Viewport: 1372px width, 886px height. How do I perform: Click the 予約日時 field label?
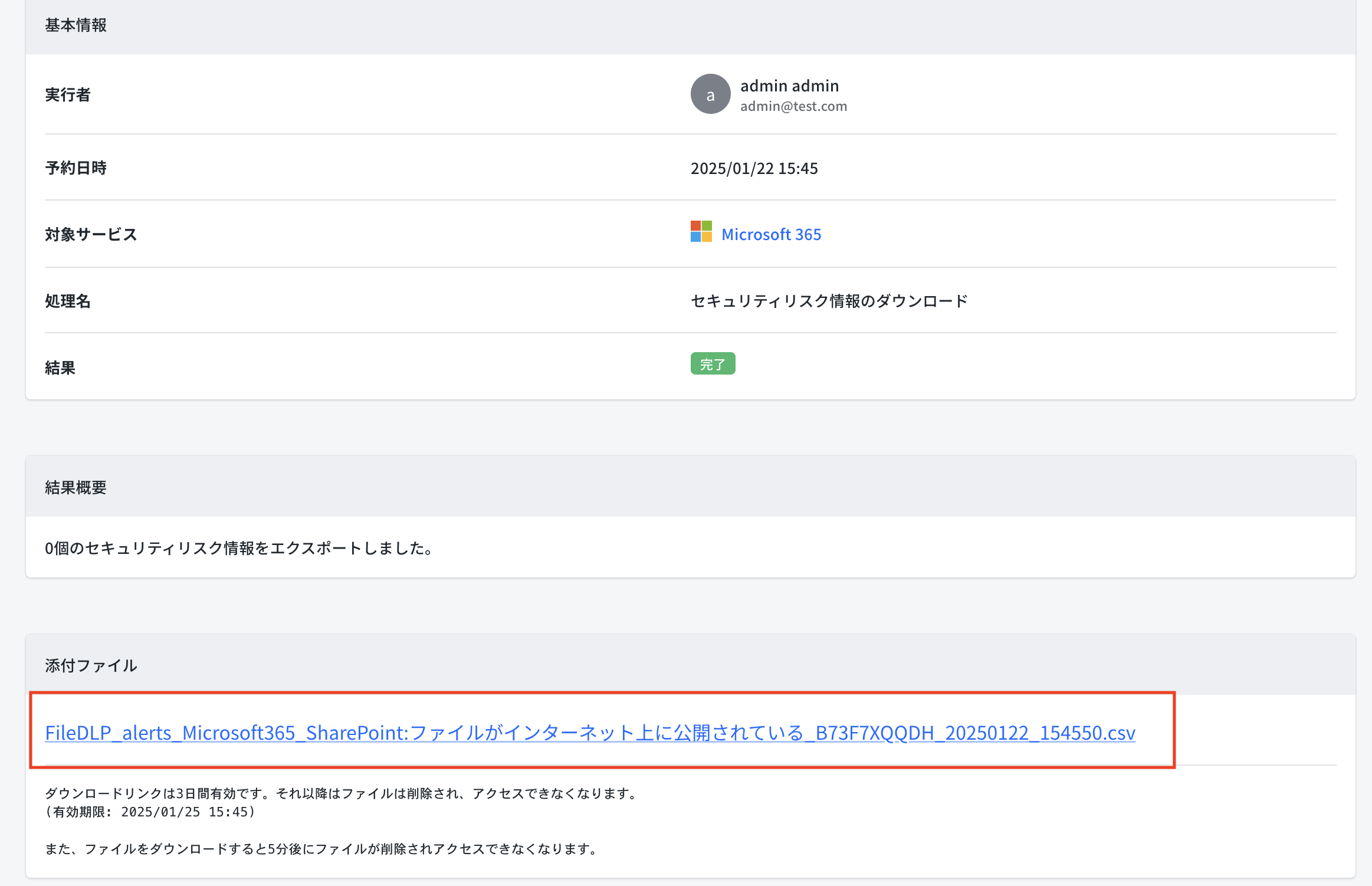(76, 168)
